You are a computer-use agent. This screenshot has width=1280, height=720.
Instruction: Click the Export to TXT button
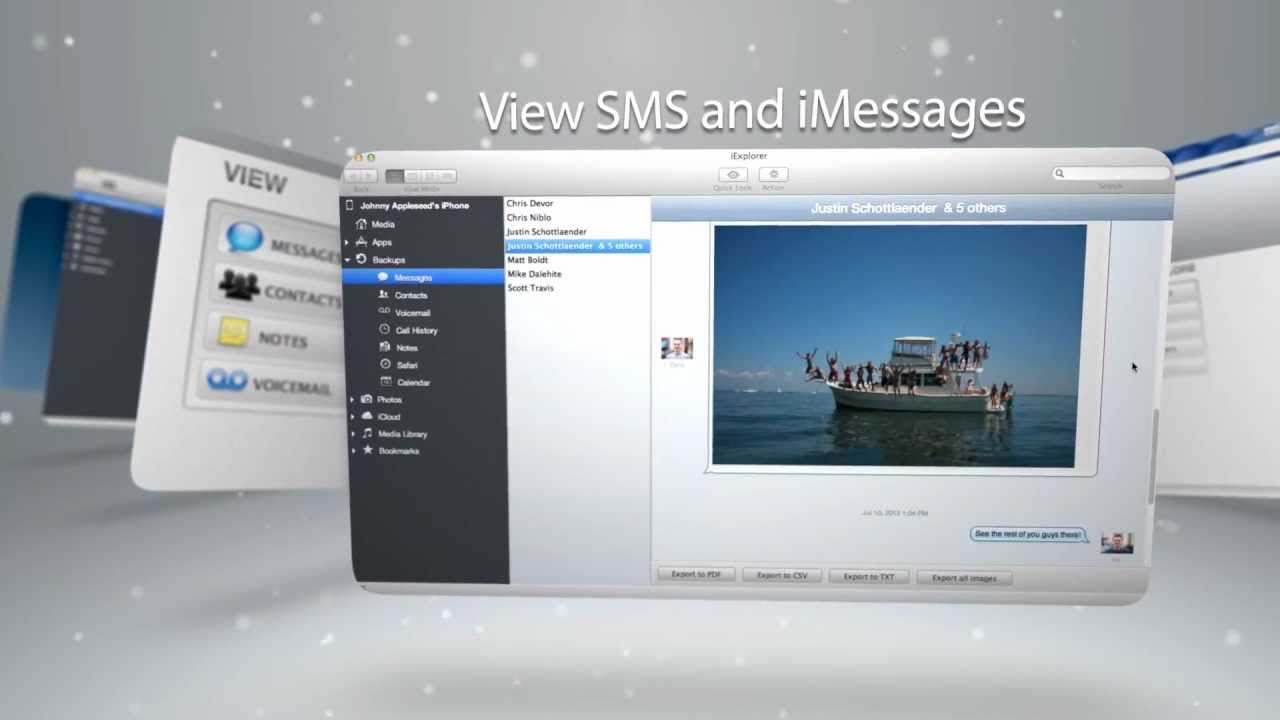click(869, 576)
